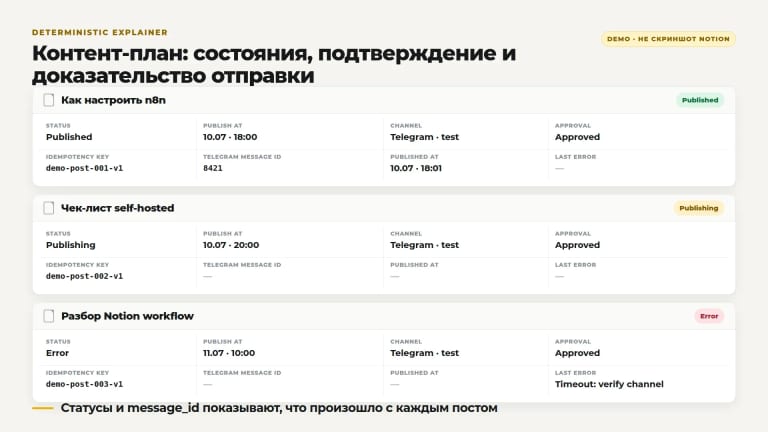The image size is (768, 432).
Task: Click Telegram message ID 8421
Action: click(213, 168)
